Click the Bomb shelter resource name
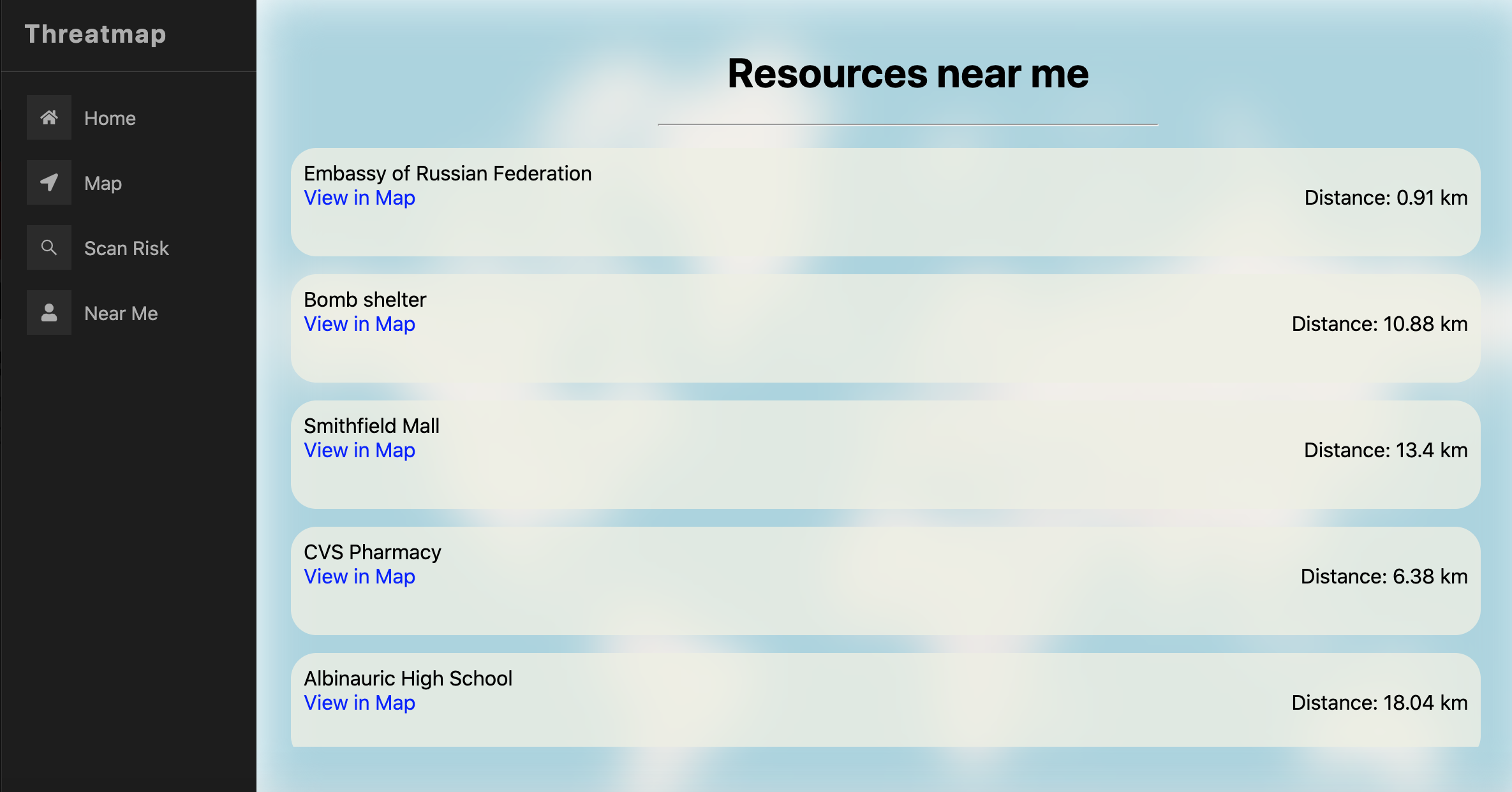This screenshot has height=792, width=1512. point(365,300)
